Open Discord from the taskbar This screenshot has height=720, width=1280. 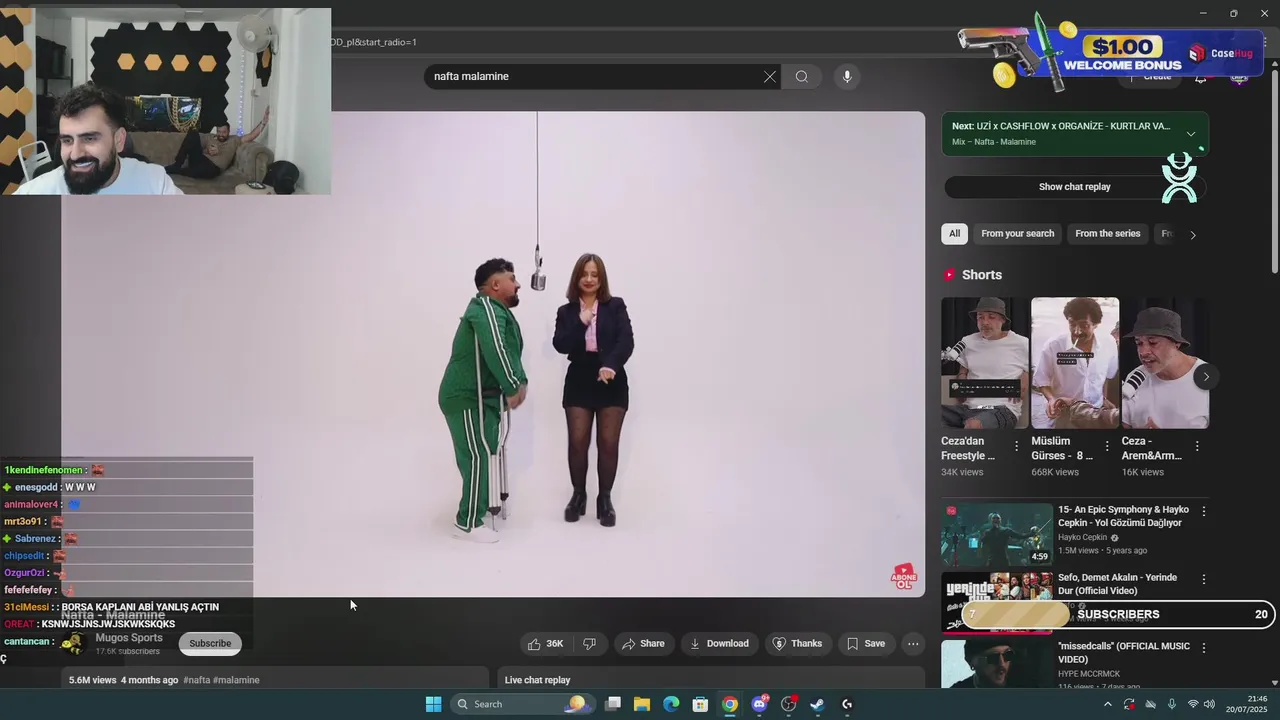[x=759, y=704]
